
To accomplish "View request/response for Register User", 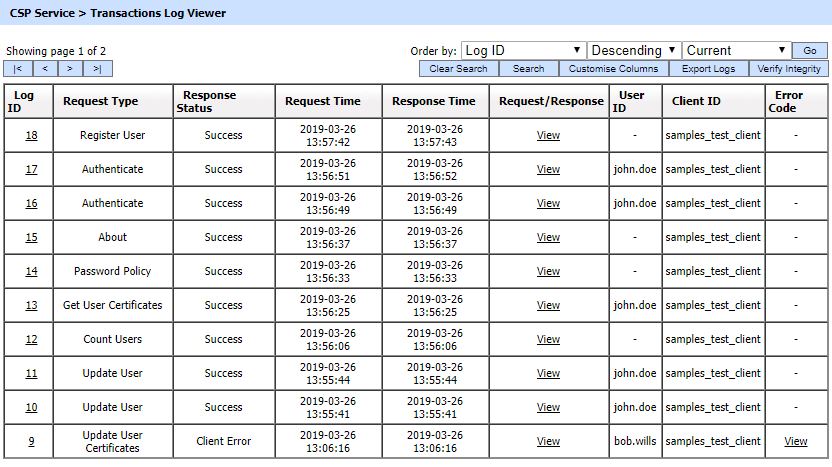I will [548, 136].
